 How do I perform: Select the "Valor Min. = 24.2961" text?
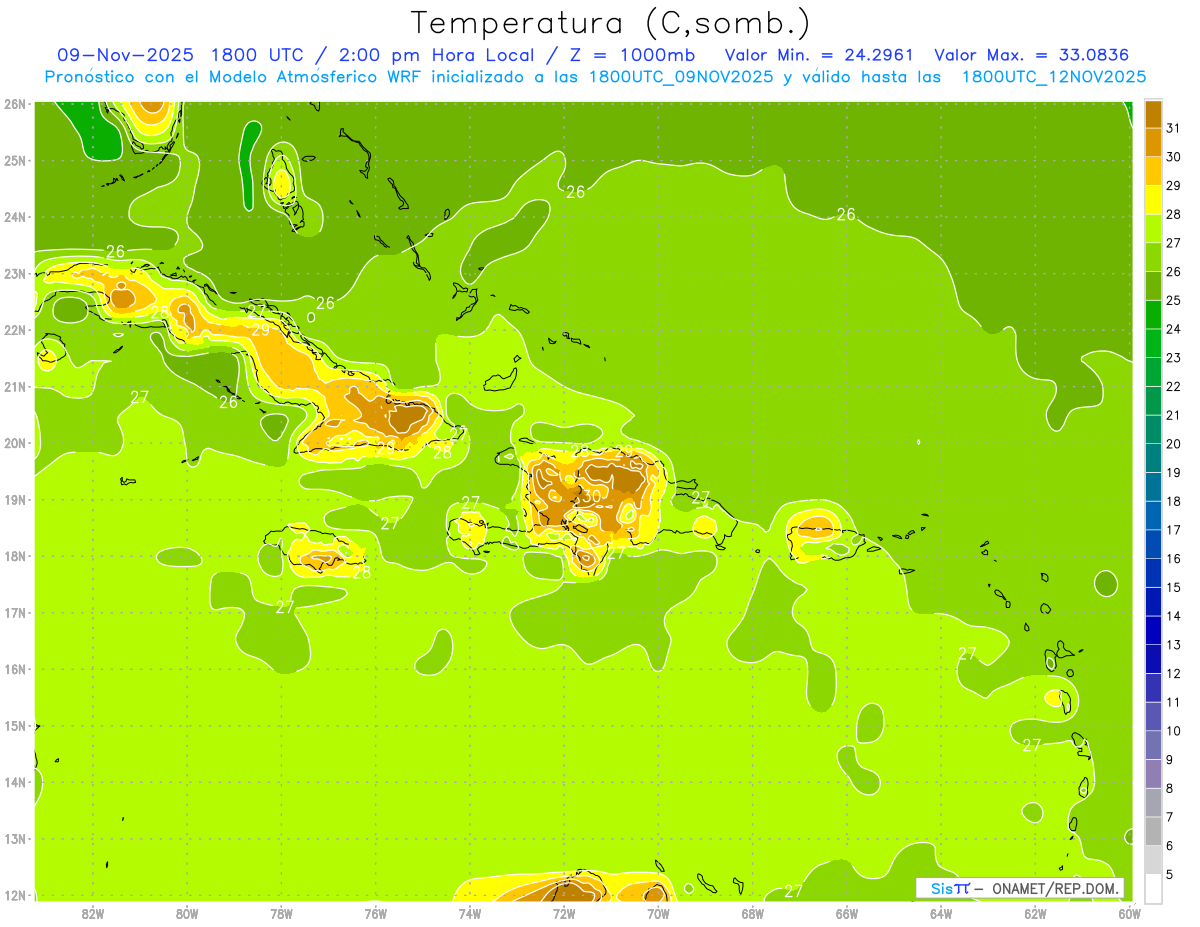click(818, 54)
